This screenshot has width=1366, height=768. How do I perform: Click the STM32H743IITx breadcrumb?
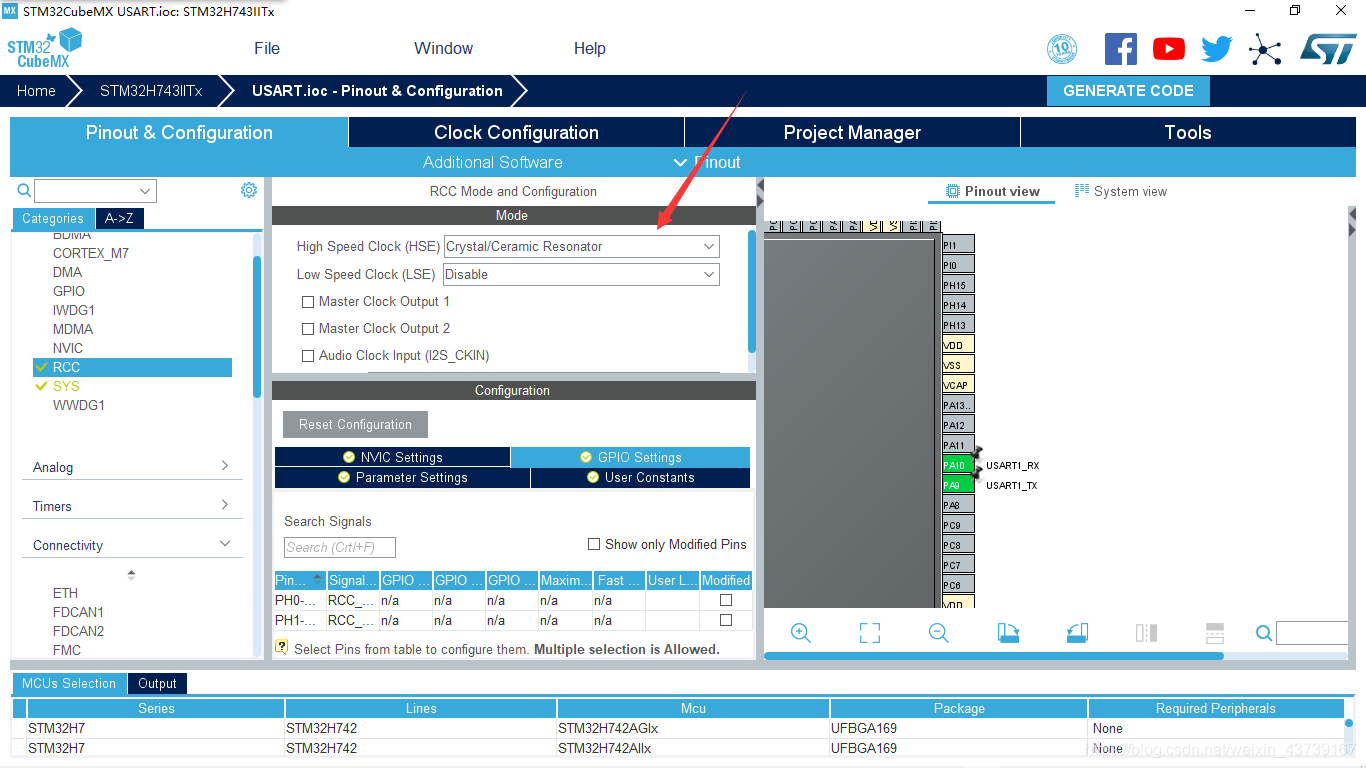(x=151, y=90)
